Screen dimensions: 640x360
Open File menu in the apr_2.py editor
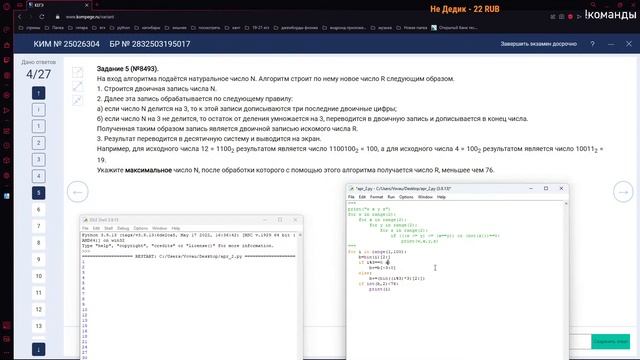351,197
